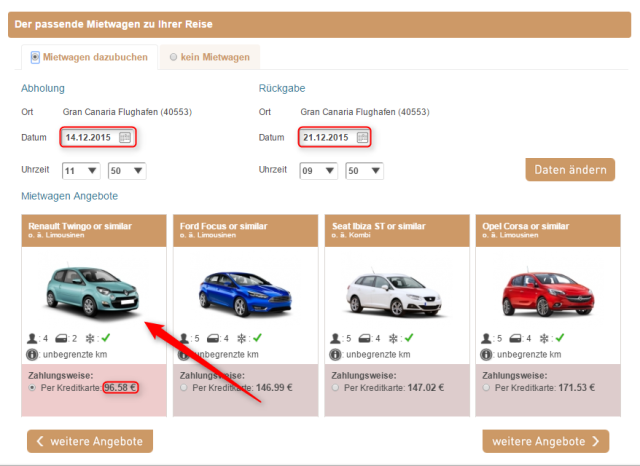Click the green checkmark on the Renault Twingo card
Screen dimensions: 640x466
click(106, 337)
